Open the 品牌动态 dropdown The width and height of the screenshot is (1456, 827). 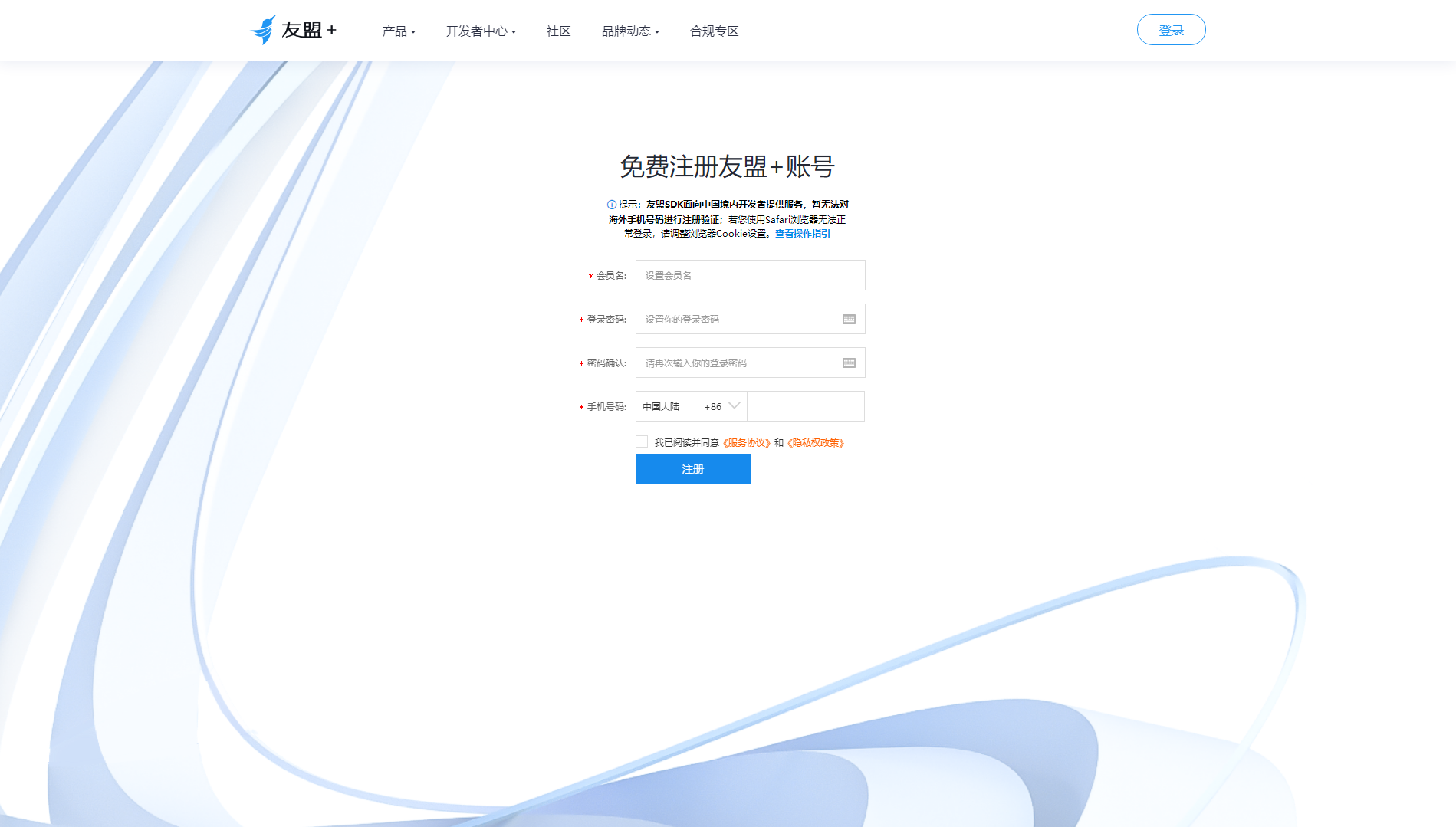point(629,31)
